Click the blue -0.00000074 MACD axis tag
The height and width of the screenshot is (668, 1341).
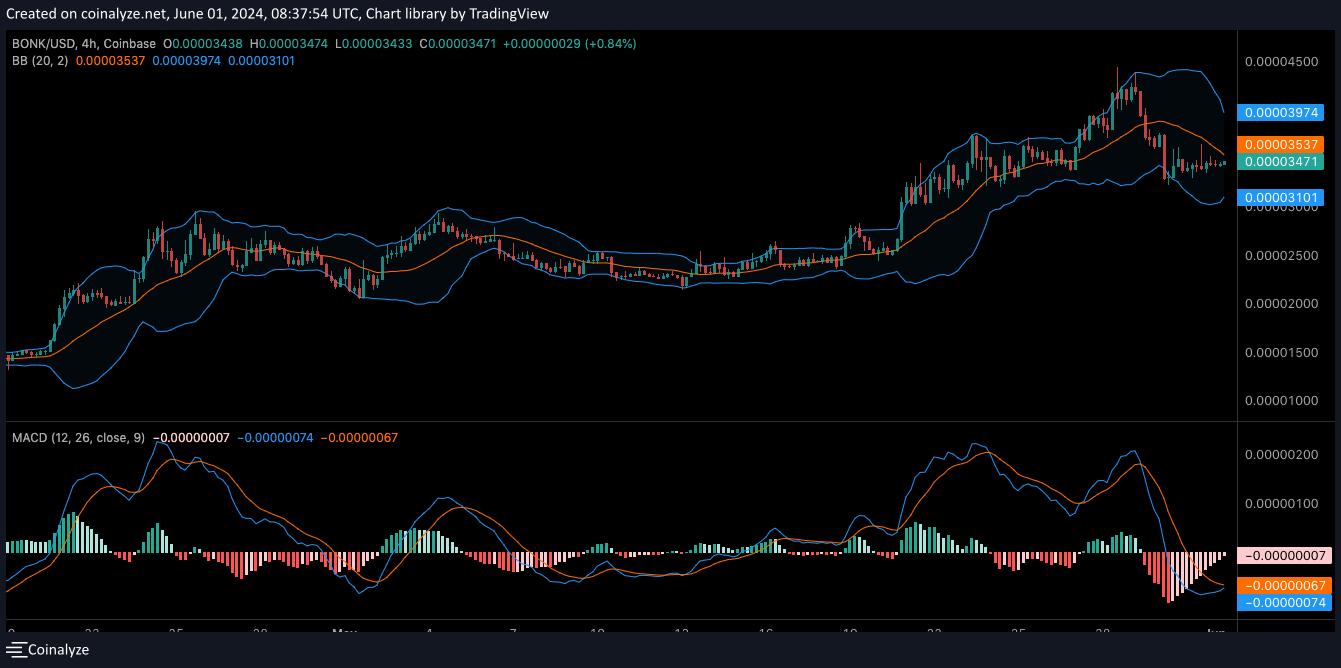1283,603
